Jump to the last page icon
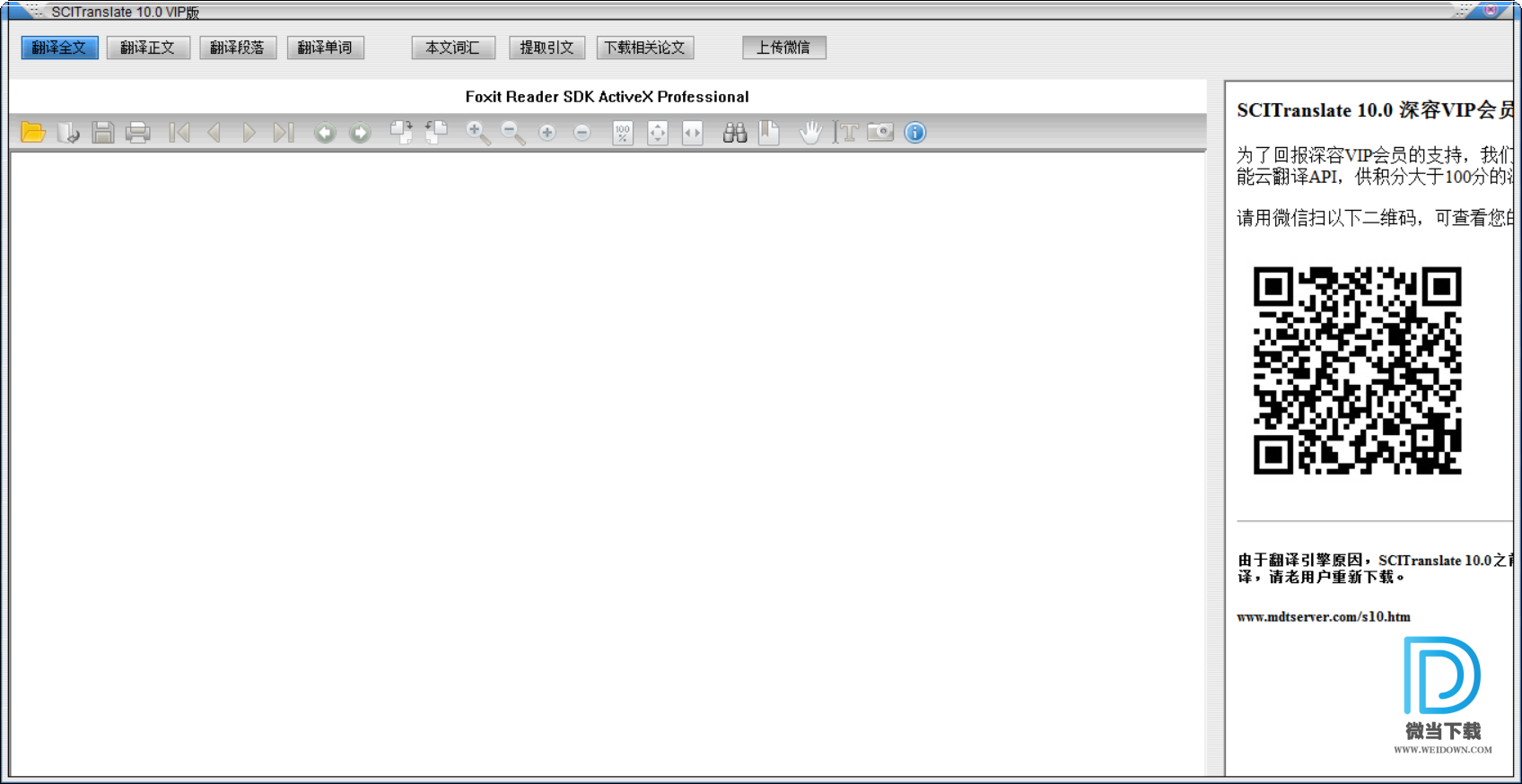Viewport: 1522px width, 784px height. pos(284,133)
